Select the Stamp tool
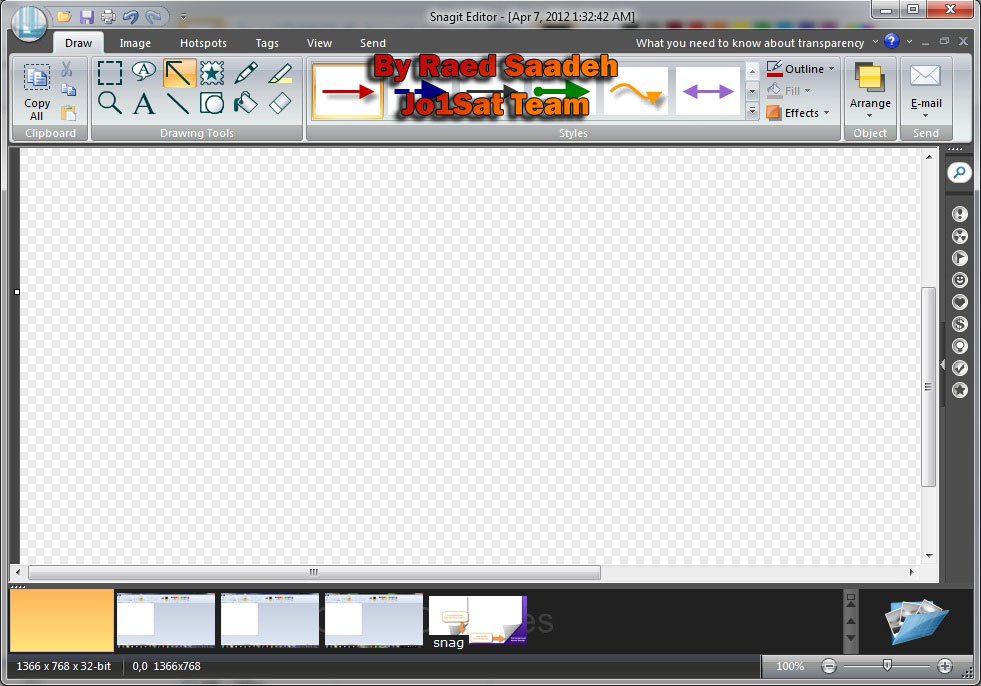The height and width of the screenshot is (686, 981). 212,73
